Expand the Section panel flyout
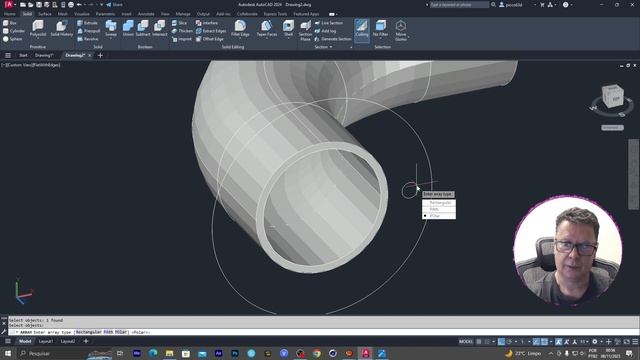This screenshot has height=360, width=640. (324, 47)
